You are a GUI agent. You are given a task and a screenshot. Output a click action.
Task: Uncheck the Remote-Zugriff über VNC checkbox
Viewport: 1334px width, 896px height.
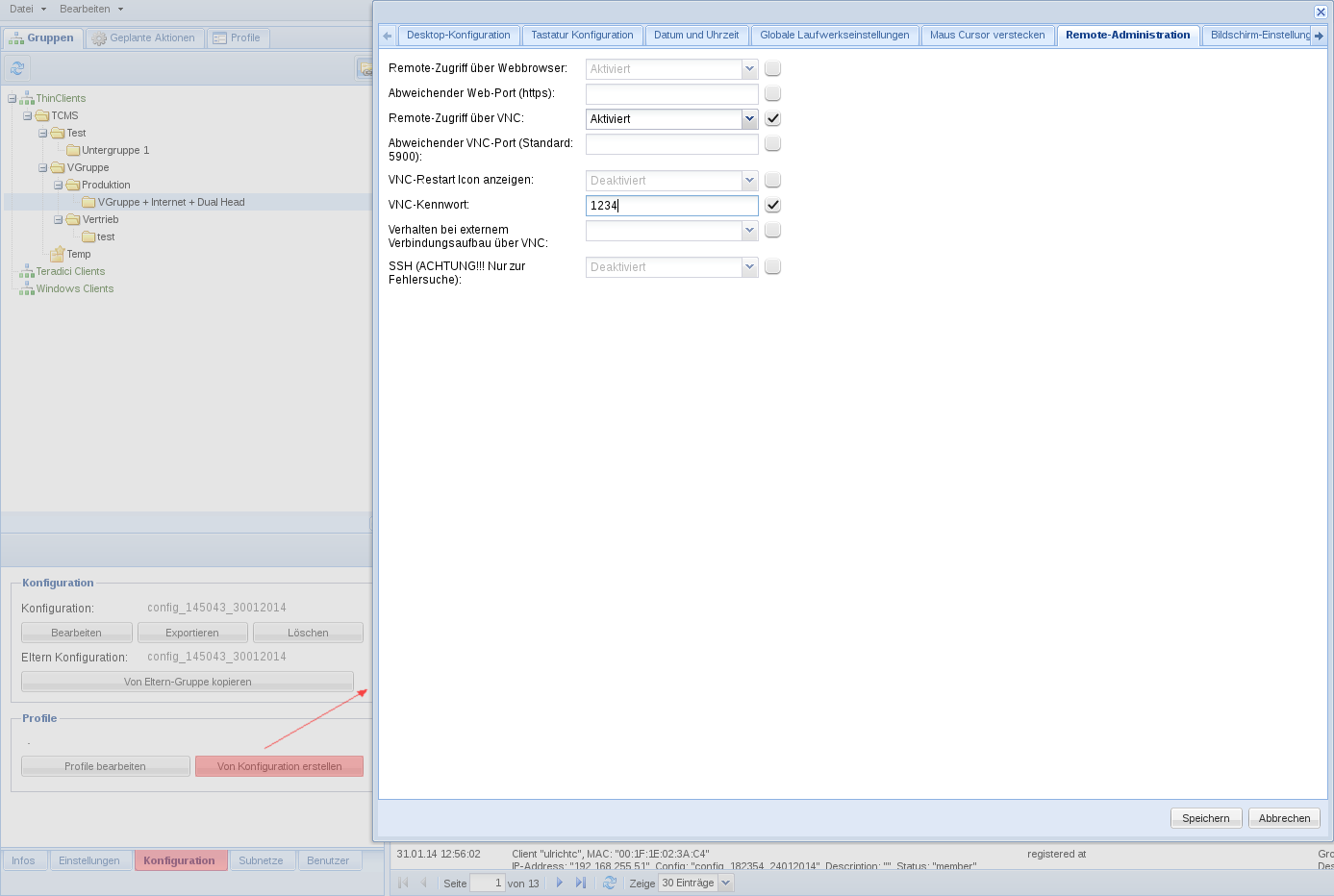772,119
